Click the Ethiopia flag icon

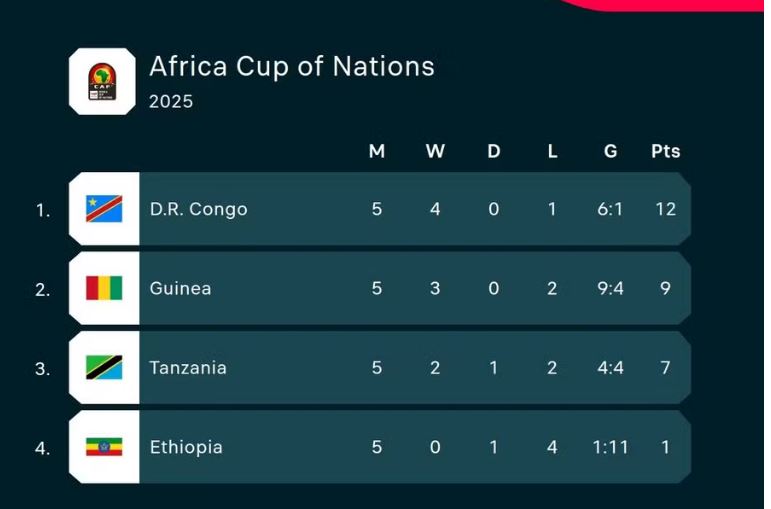pyautogui.click(x=104, y=447)
